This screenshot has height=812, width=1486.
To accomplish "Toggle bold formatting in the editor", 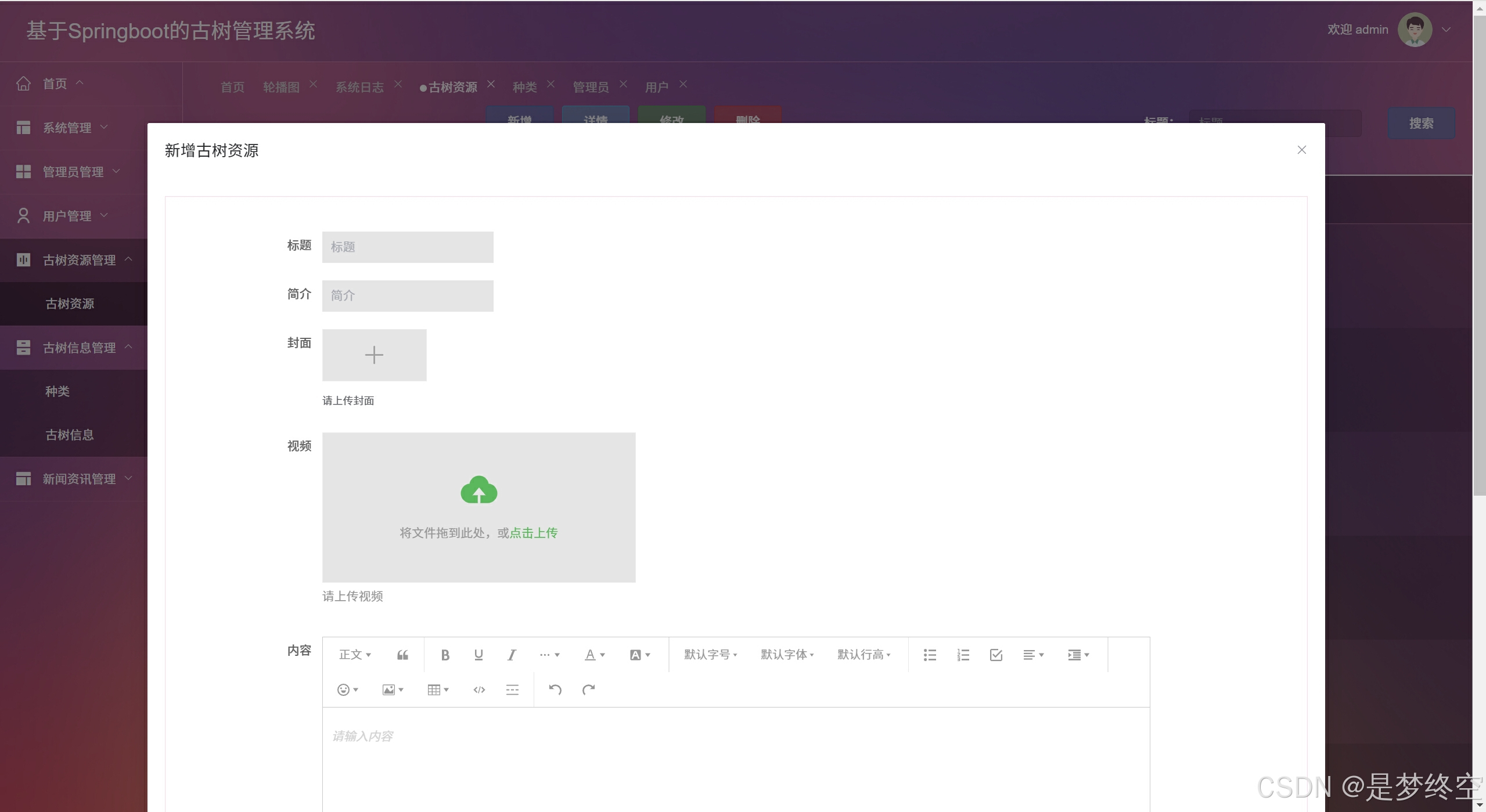I will (445, 655).
